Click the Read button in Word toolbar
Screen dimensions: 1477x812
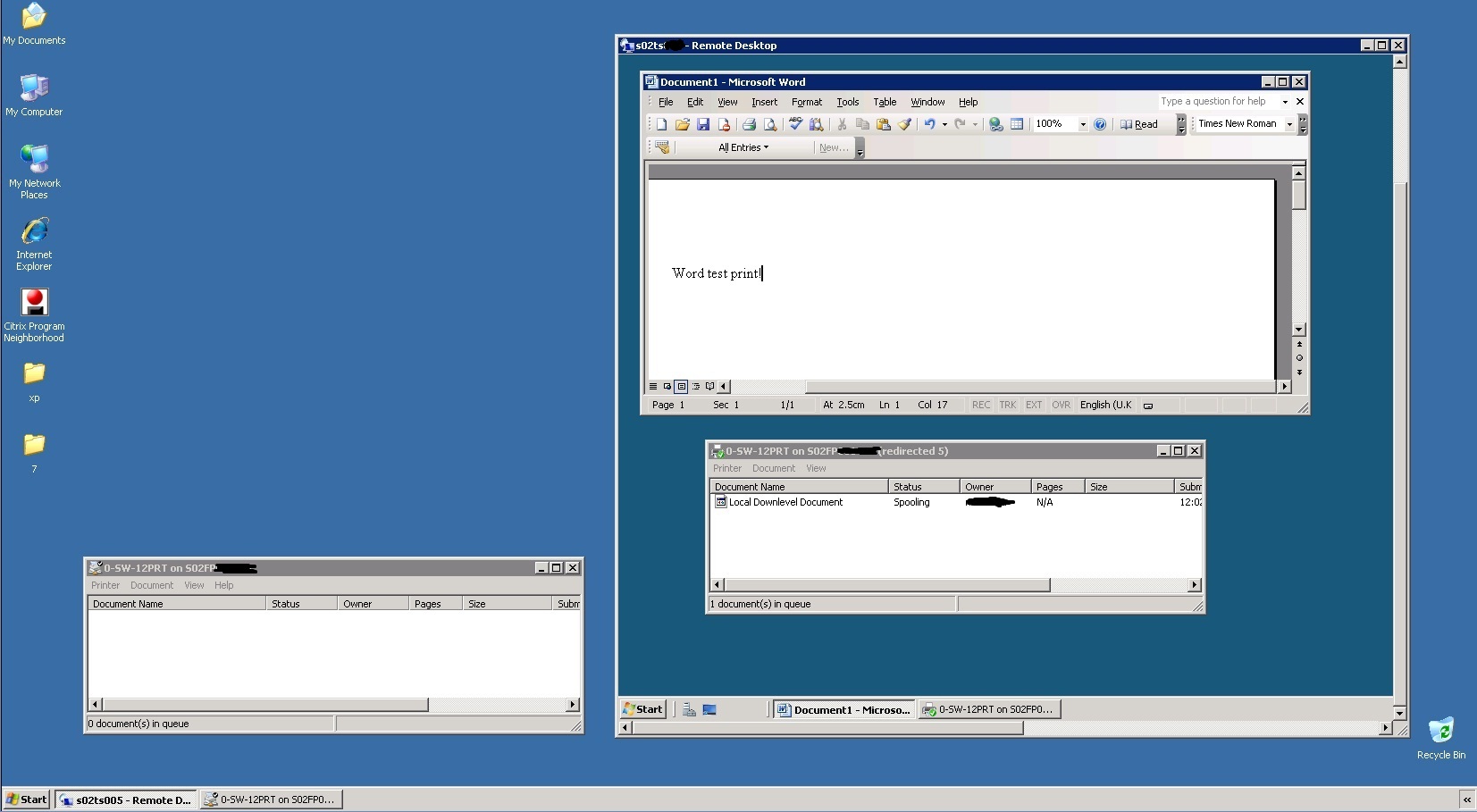tap(1139, 124)
